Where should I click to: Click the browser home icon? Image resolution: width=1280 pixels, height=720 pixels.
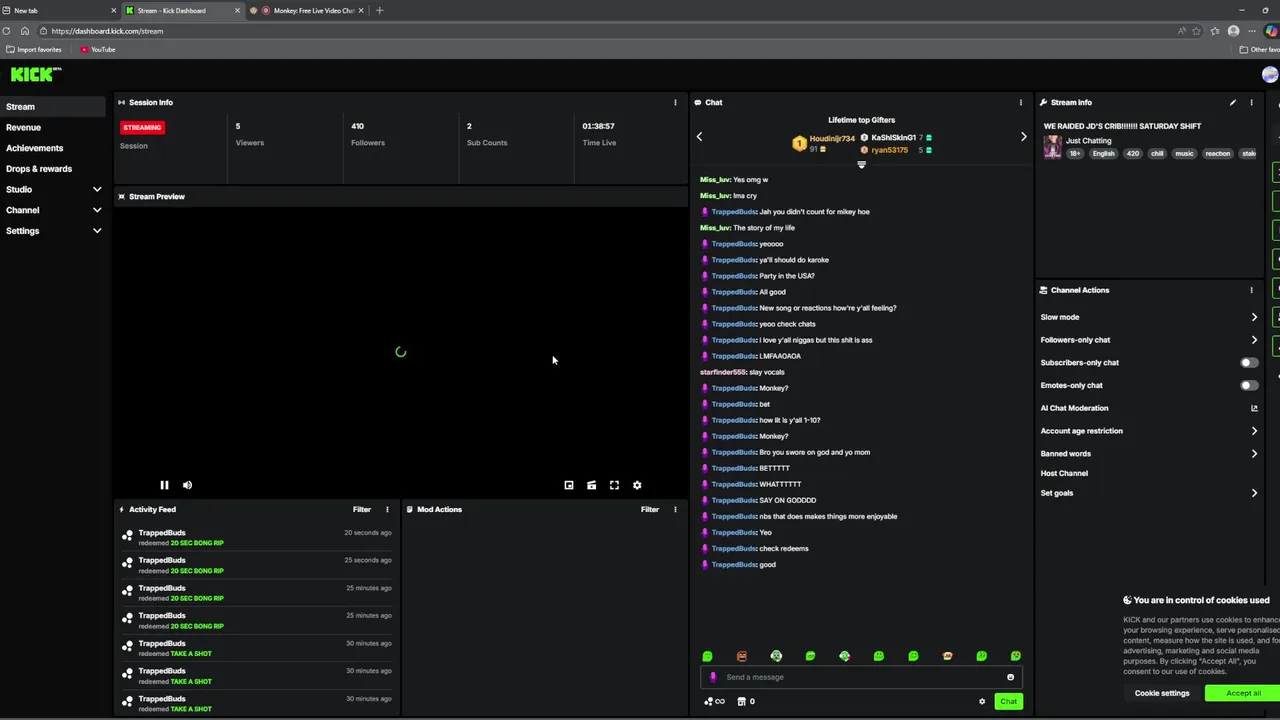click(x=25, y=31)
